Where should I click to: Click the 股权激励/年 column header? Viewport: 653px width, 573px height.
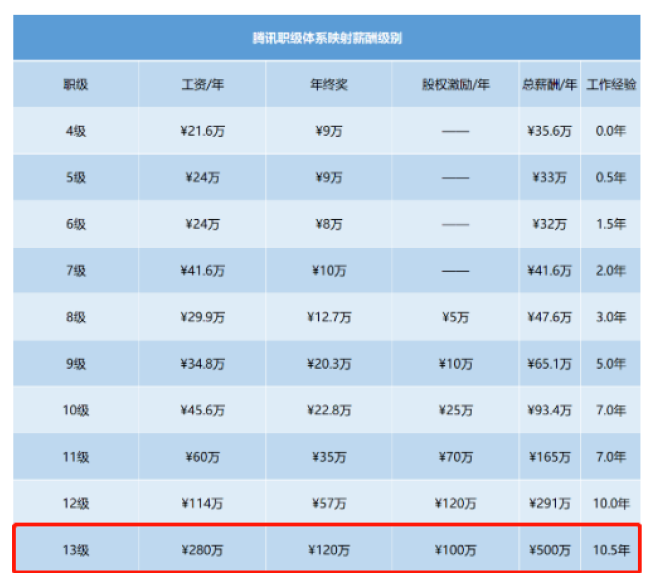coord(455,85)
